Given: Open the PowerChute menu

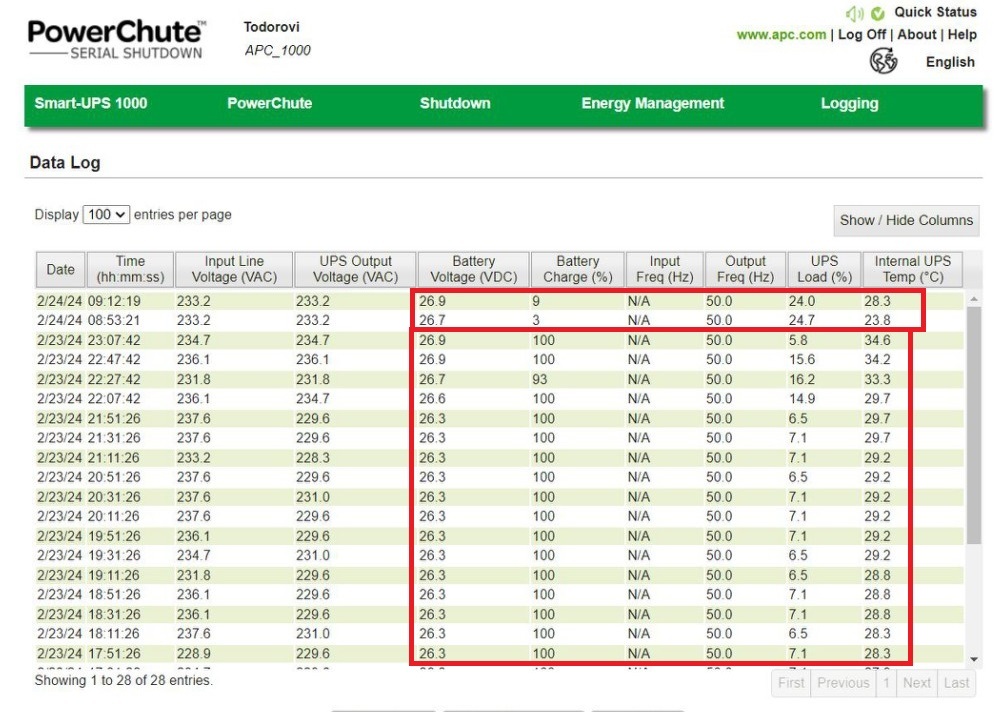Looking at the screenshot, I should (x=269, y=103).
